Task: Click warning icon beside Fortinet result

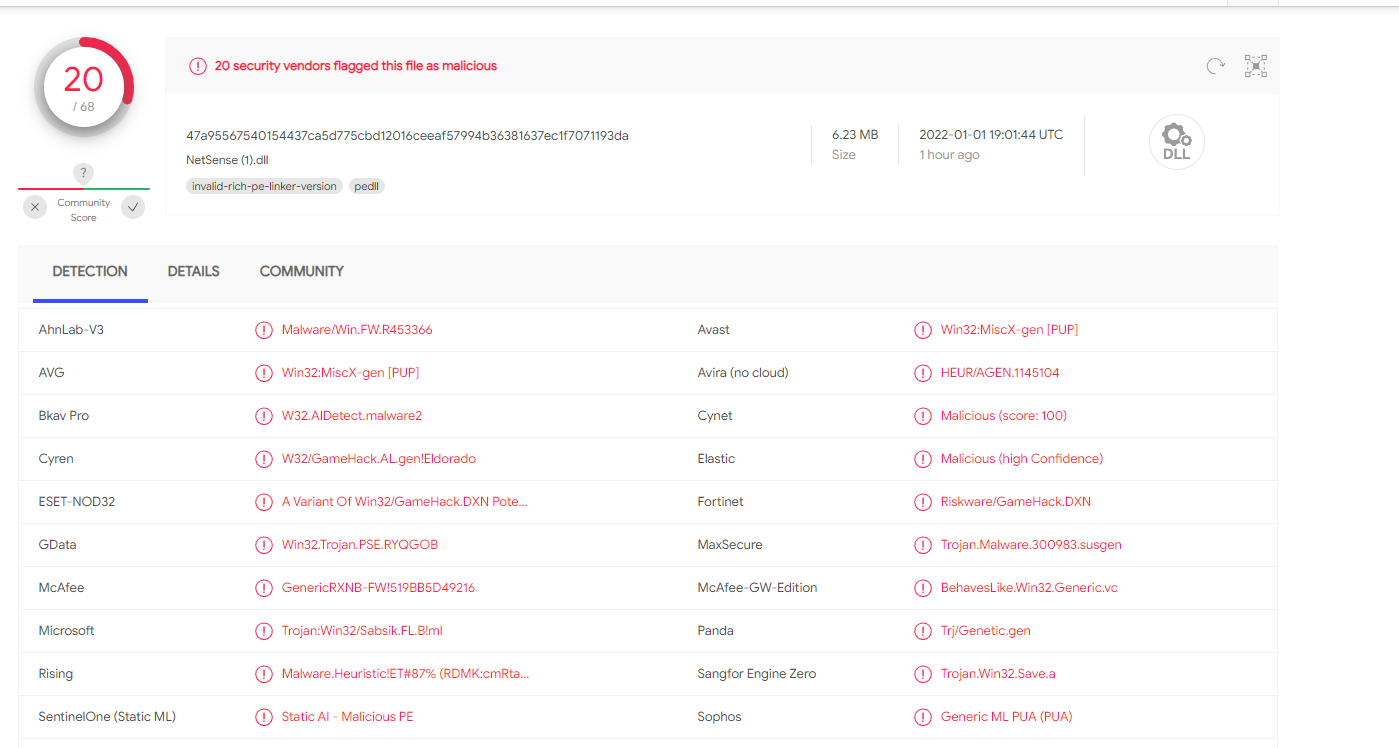Action: coord(923,502)
